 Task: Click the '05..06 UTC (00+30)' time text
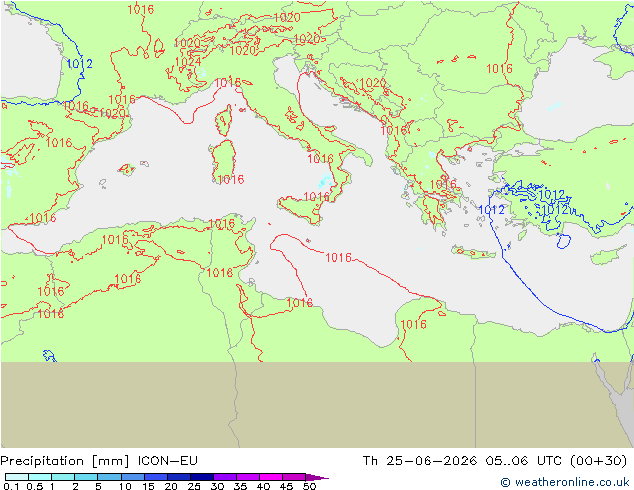coord(556,461)
